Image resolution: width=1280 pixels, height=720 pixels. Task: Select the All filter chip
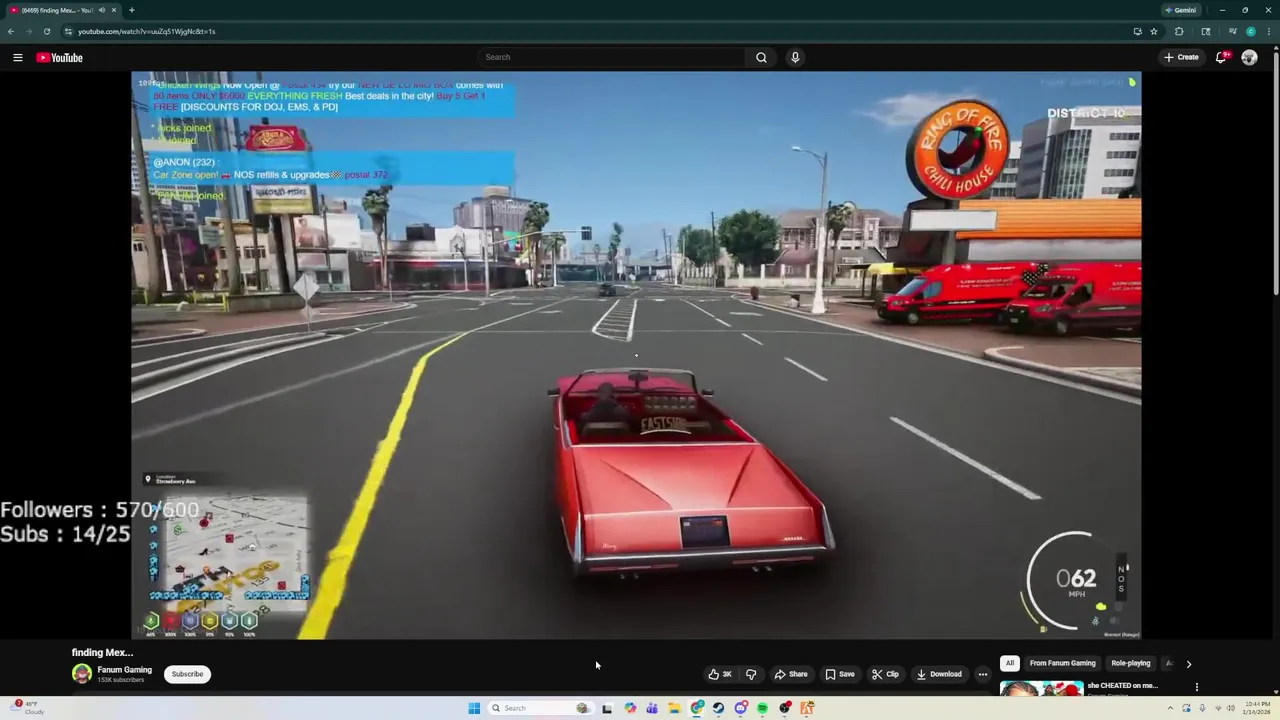pyautogui.click(x=1010, y=663)
